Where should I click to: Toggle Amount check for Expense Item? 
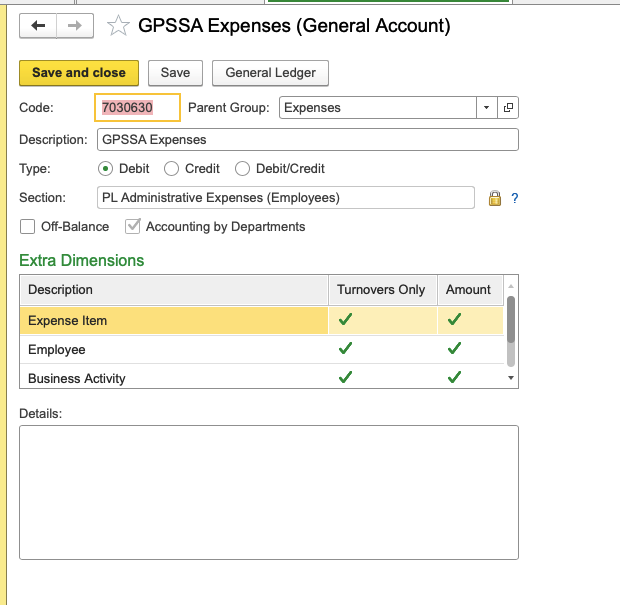[454, 320]
